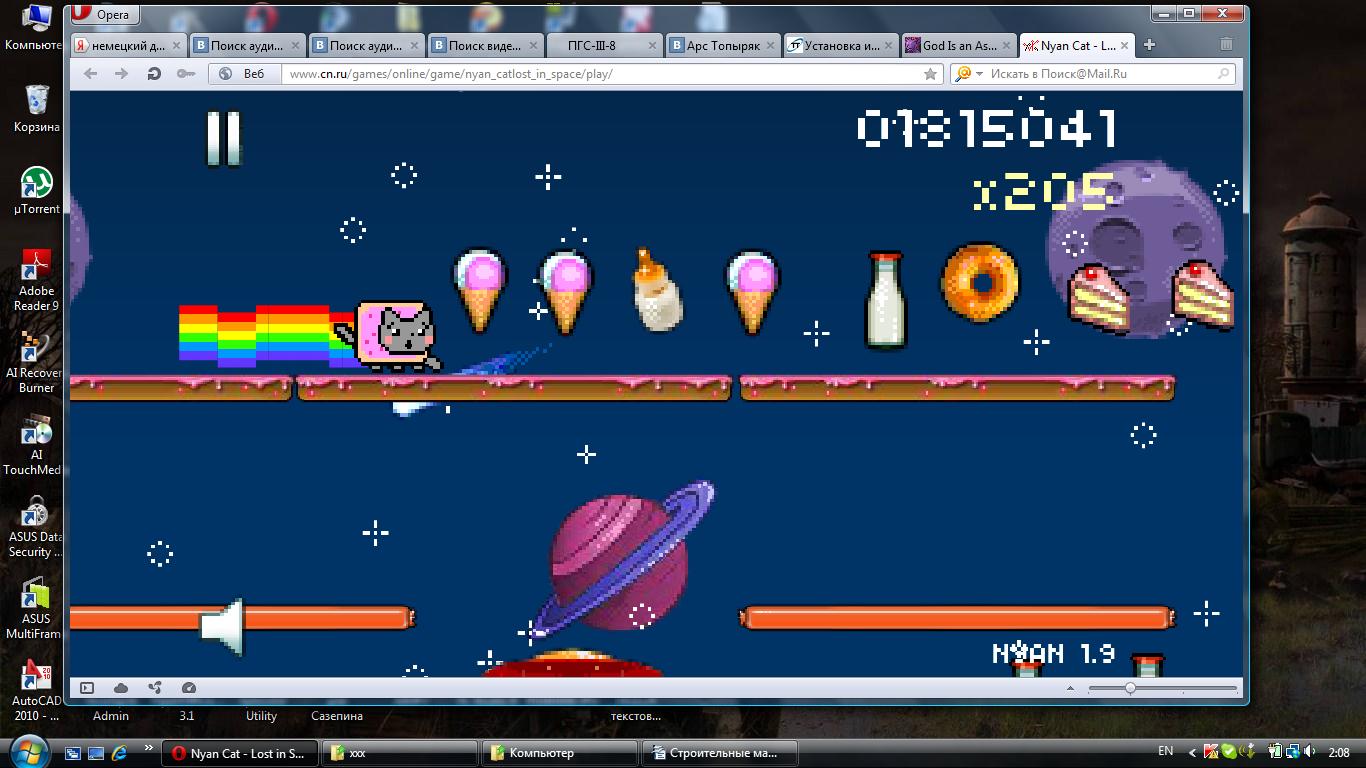Open a new tab with plus button
1366x768 pixels.
[1149, 45]
